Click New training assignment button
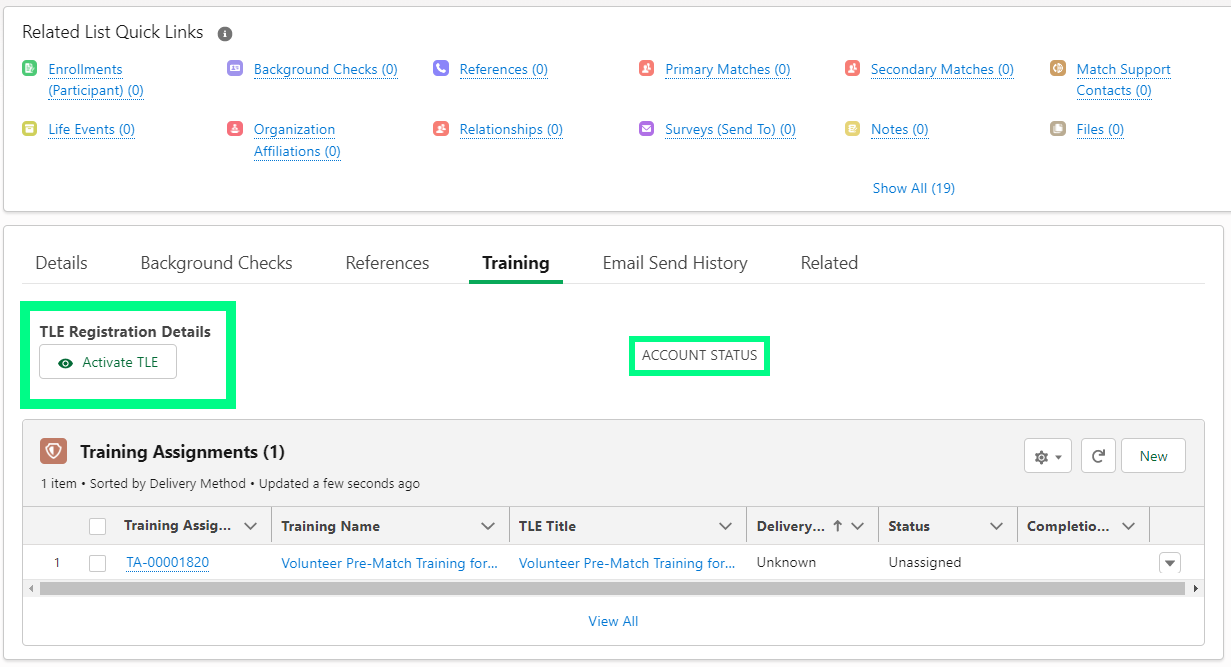This screenshot has width=1231, height=667. (1153, 456)
